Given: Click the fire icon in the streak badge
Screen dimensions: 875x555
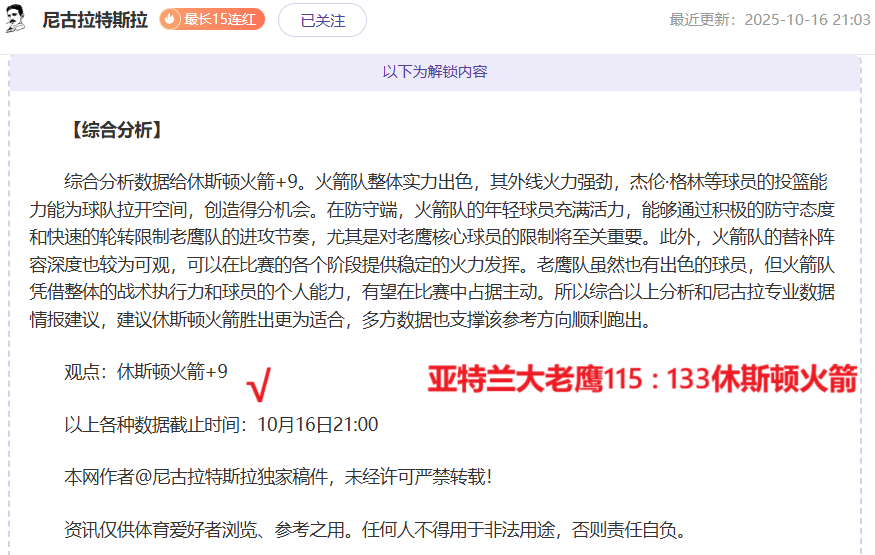Looking at the screenshot, I should point(171,19).
